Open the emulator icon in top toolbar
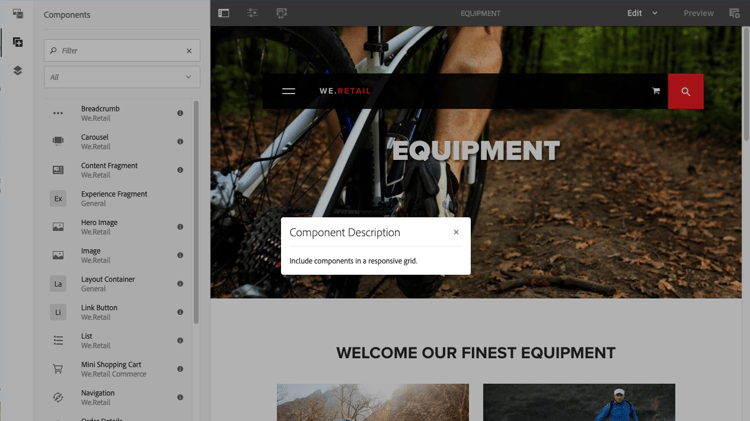This screenshot has width=750, height=421. coord(282,13)
